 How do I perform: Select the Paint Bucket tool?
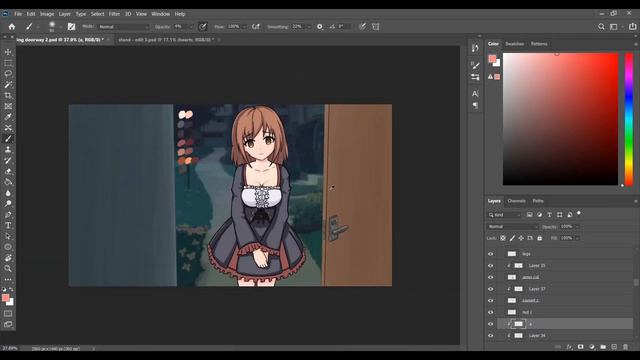(8, 182)
